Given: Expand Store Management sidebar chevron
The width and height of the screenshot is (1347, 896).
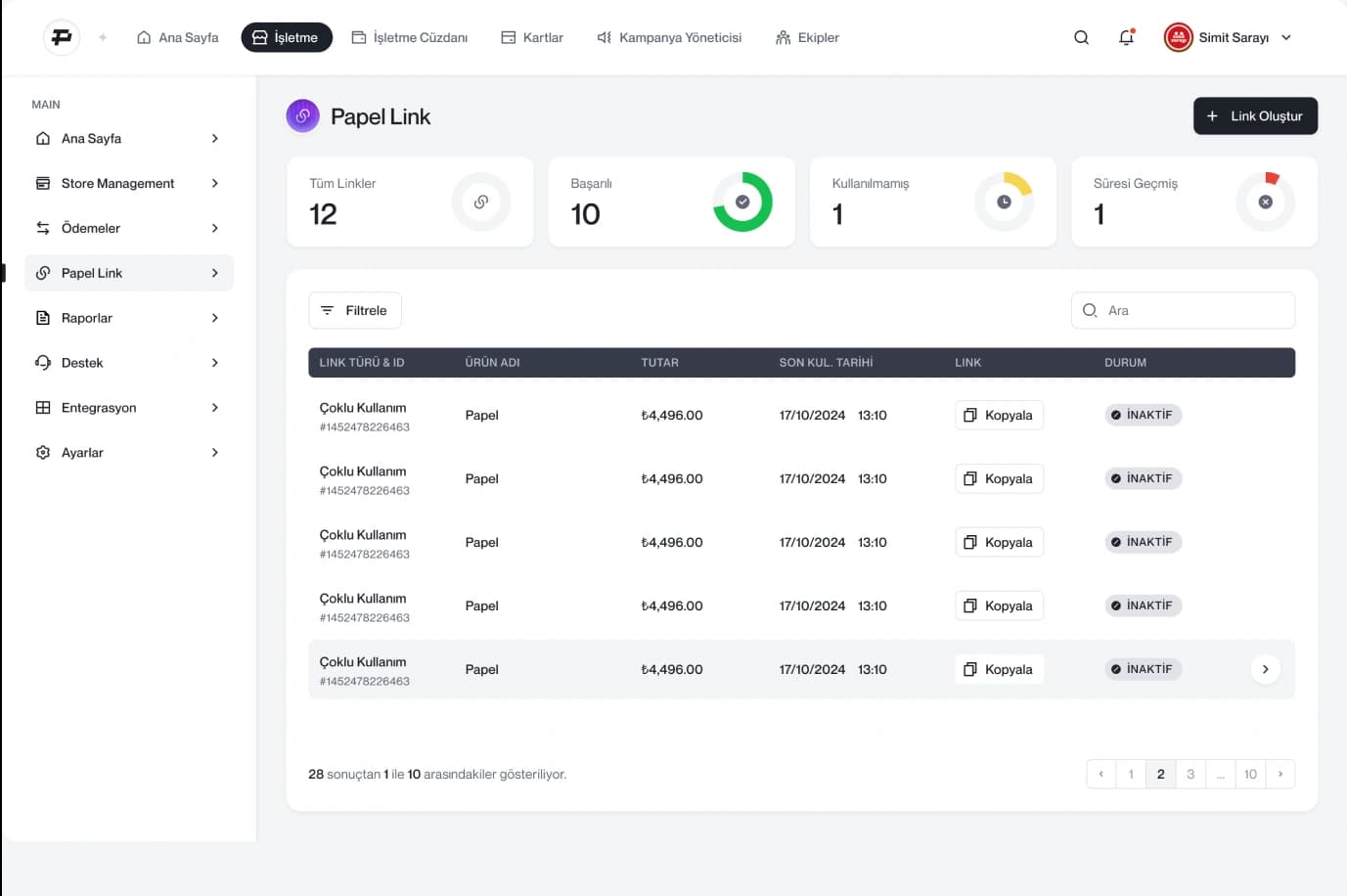Looking at the screenshot, I should tap(215, 183).
